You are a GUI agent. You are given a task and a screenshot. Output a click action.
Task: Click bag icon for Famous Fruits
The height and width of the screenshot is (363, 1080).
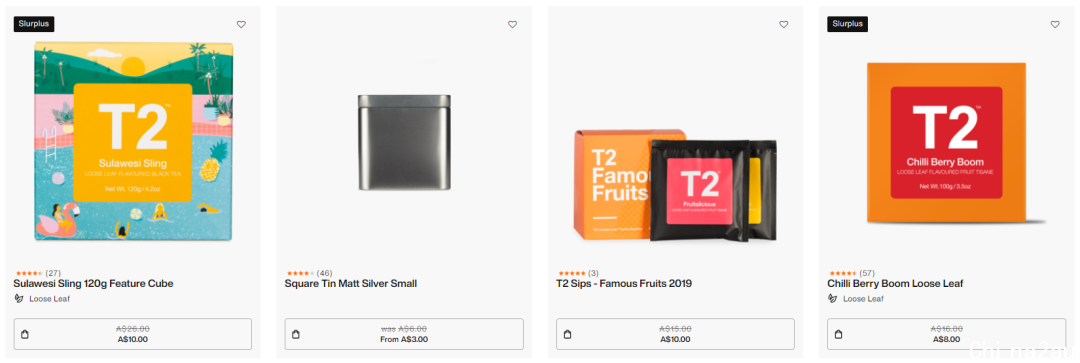[568, 334]
